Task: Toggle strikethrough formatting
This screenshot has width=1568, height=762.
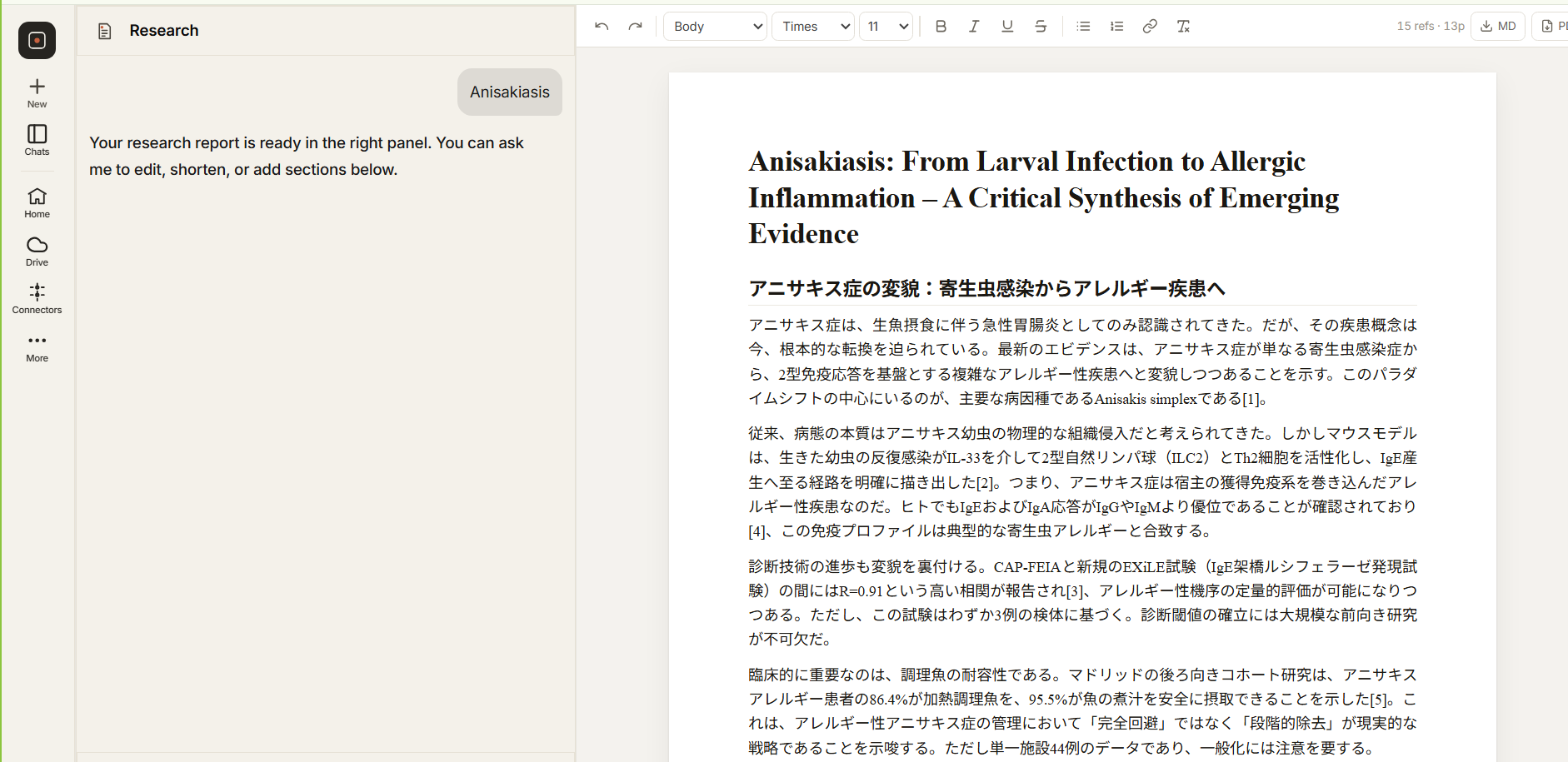Action: [1041, 27]
